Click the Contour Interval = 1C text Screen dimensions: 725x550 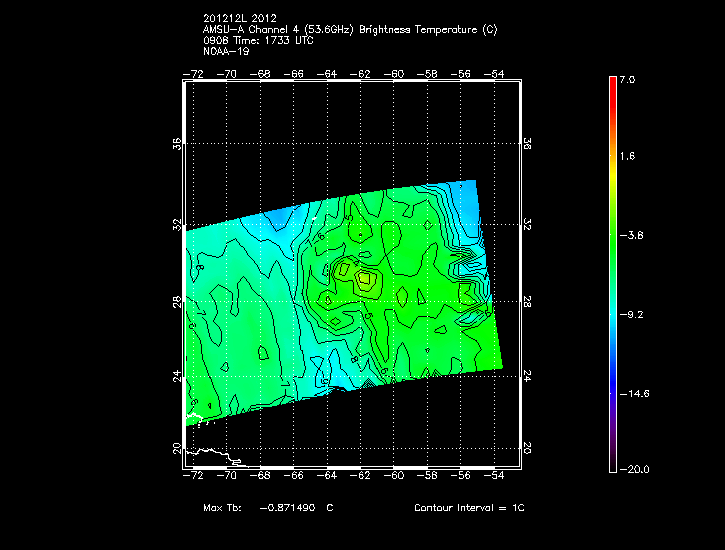469,508
